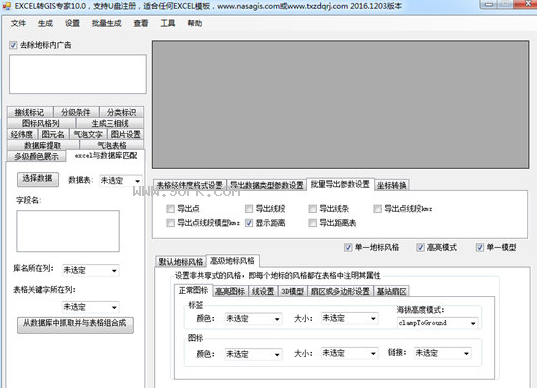Click the 字段名 list box
Viewport: 537px width, 388px height.
(68, 231)
